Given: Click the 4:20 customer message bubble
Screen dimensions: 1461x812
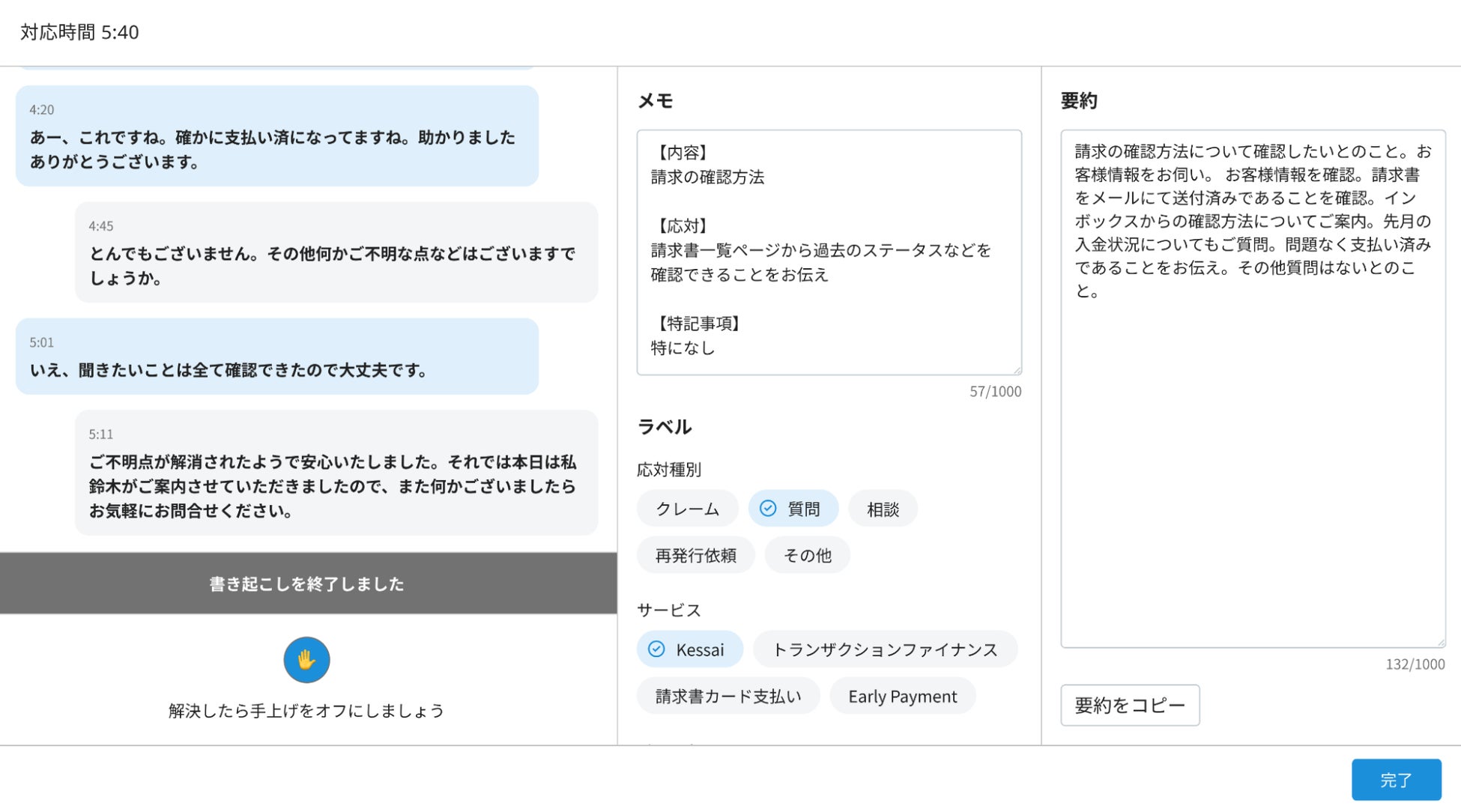Looking at the screenshot, I should tap(276, 136).
